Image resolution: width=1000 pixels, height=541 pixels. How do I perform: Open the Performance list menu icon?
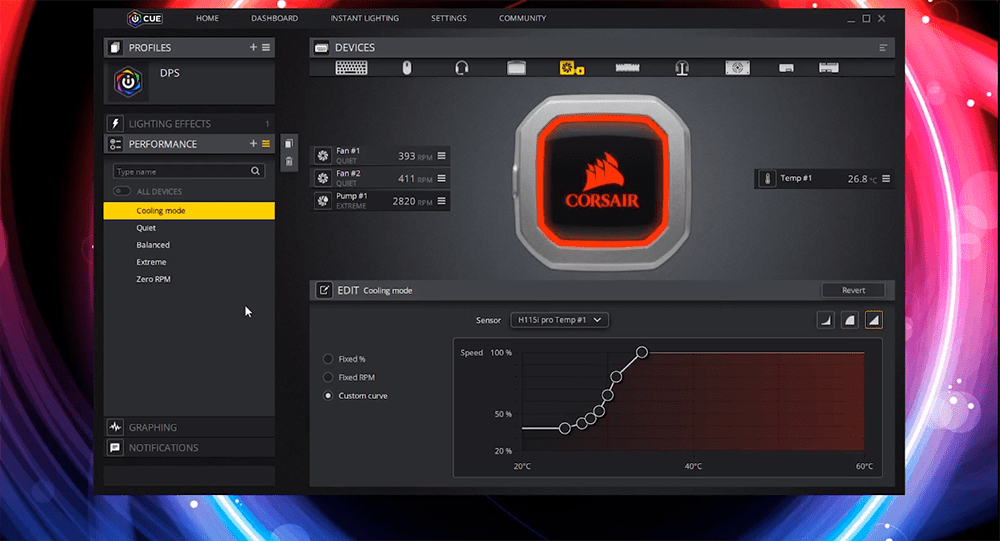point(266,144)
